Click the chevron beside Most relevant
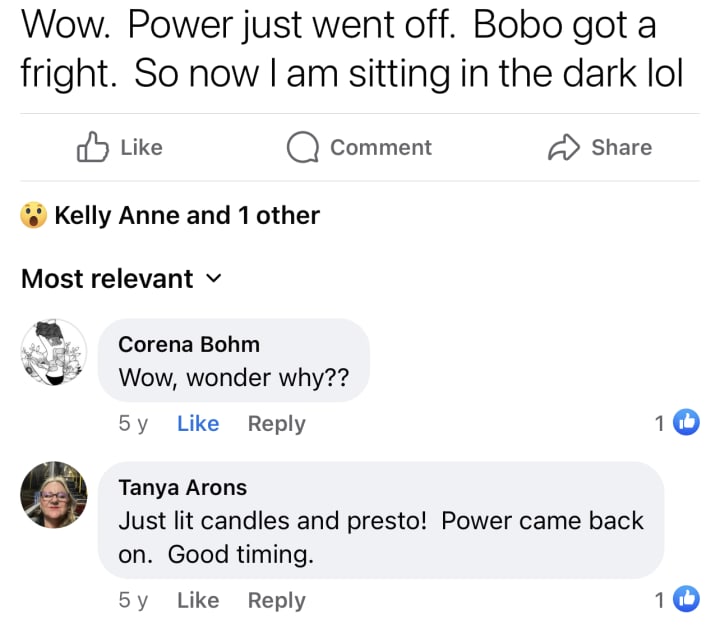 [x=212, y=278]
